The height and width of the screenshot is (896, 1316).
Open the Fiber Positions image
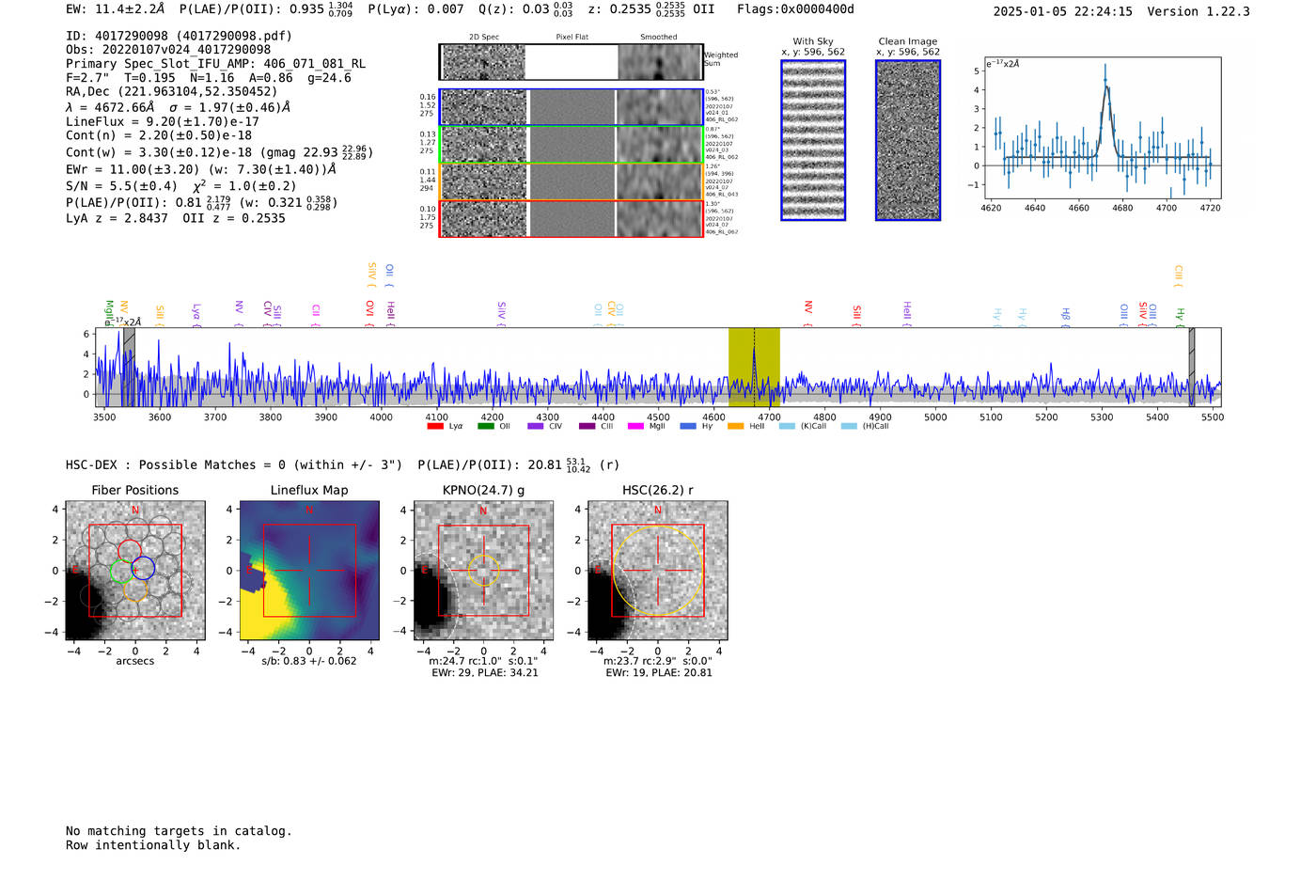click(135, 571)
